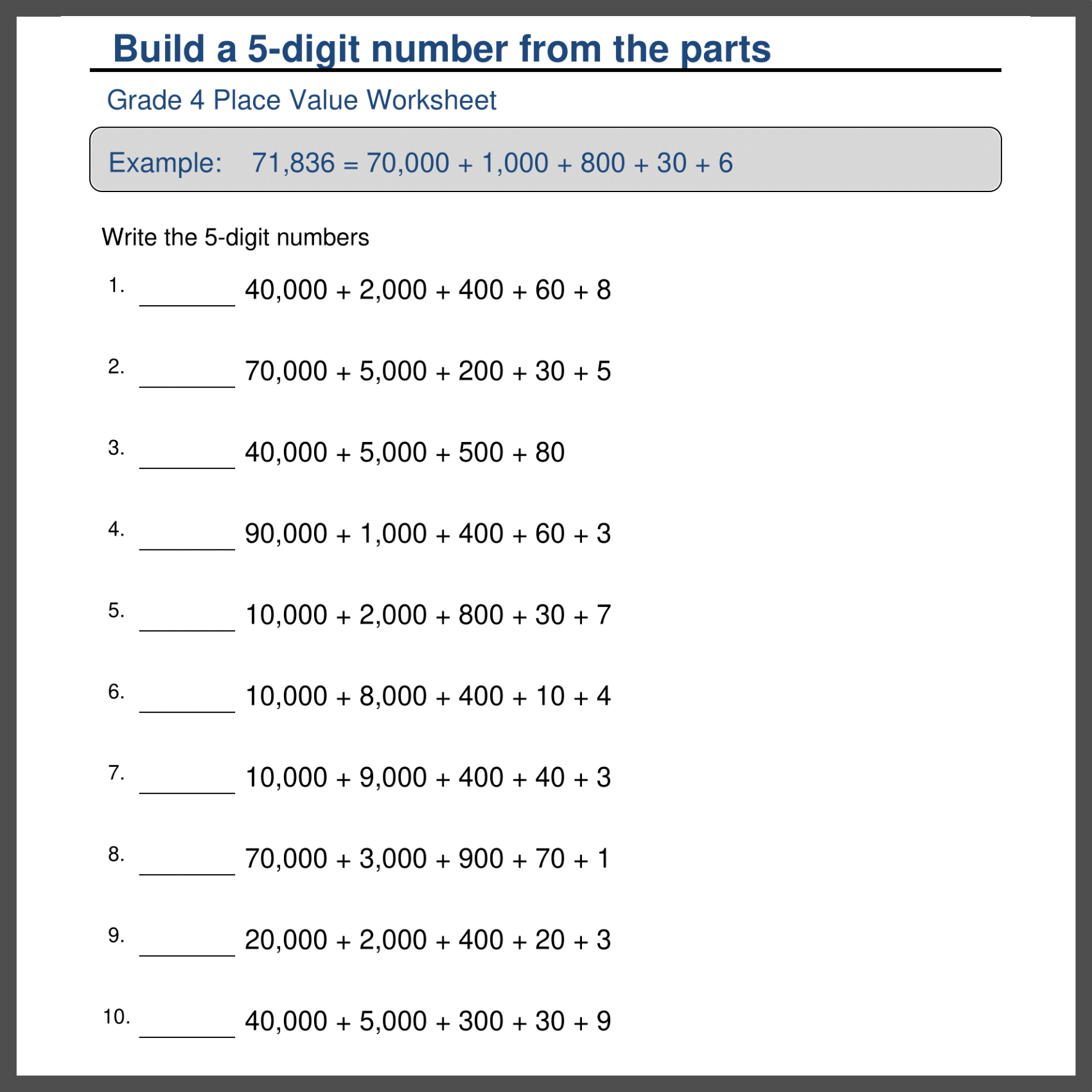Click the expression 40,000 + 5,000 + 500 + 80
Viewport: 1092px width, 1092px height.
coord(405,453)
